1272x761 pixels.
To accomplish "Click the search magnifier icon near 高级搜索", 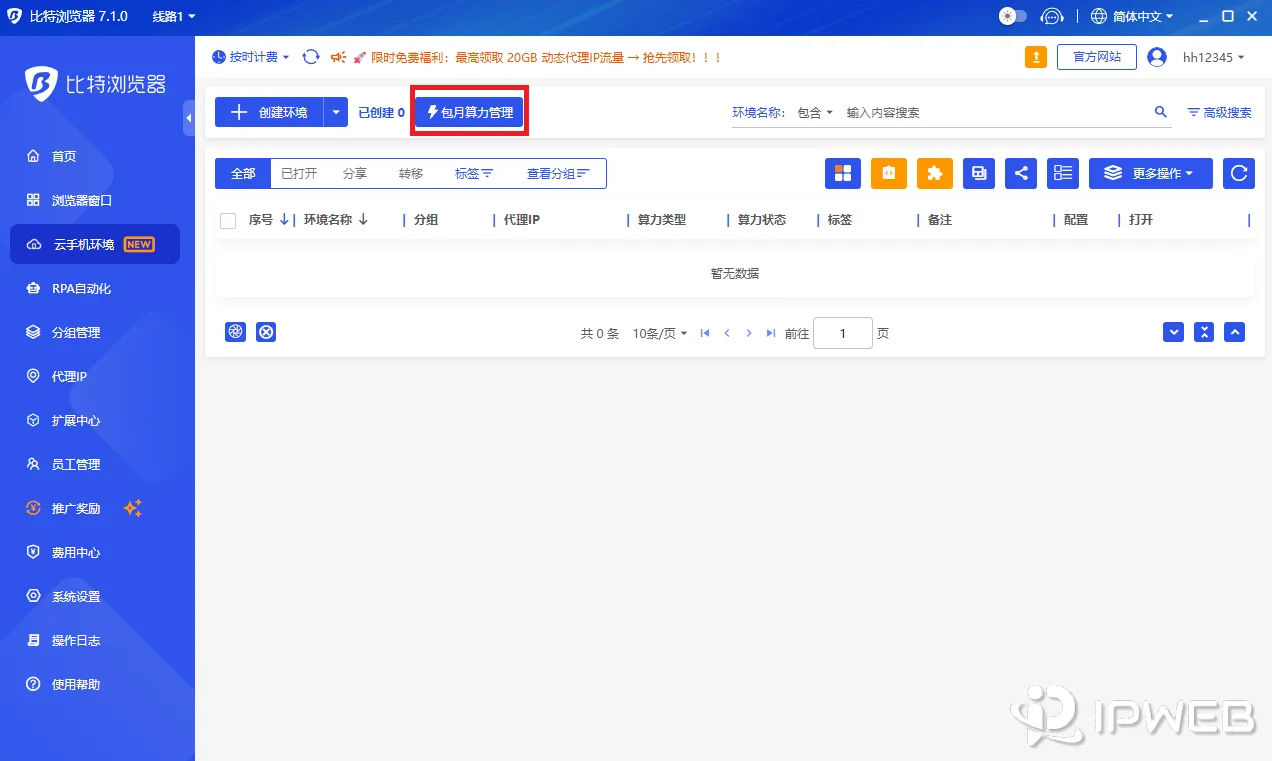I will pyautogui.click(x=1160, y=112).
